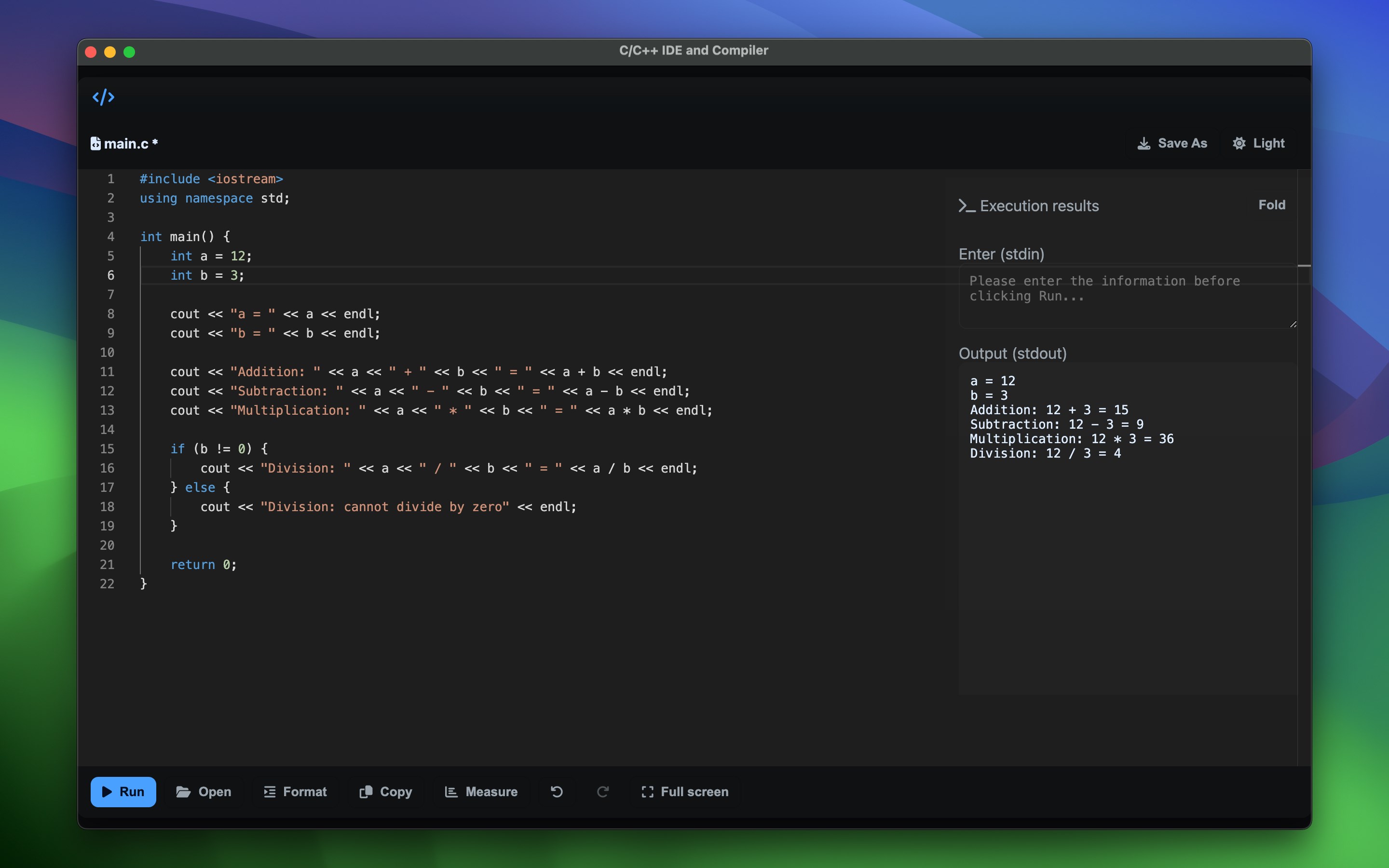Click 'int main() {' line
This screenshot has width=1389, height=868.
185,236
